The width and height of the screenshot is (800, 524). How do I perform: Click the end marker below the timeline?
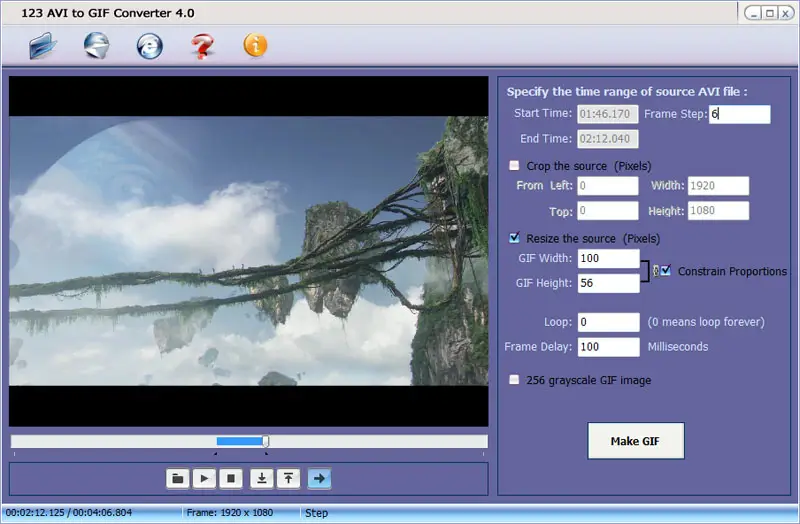pos(266,453)
